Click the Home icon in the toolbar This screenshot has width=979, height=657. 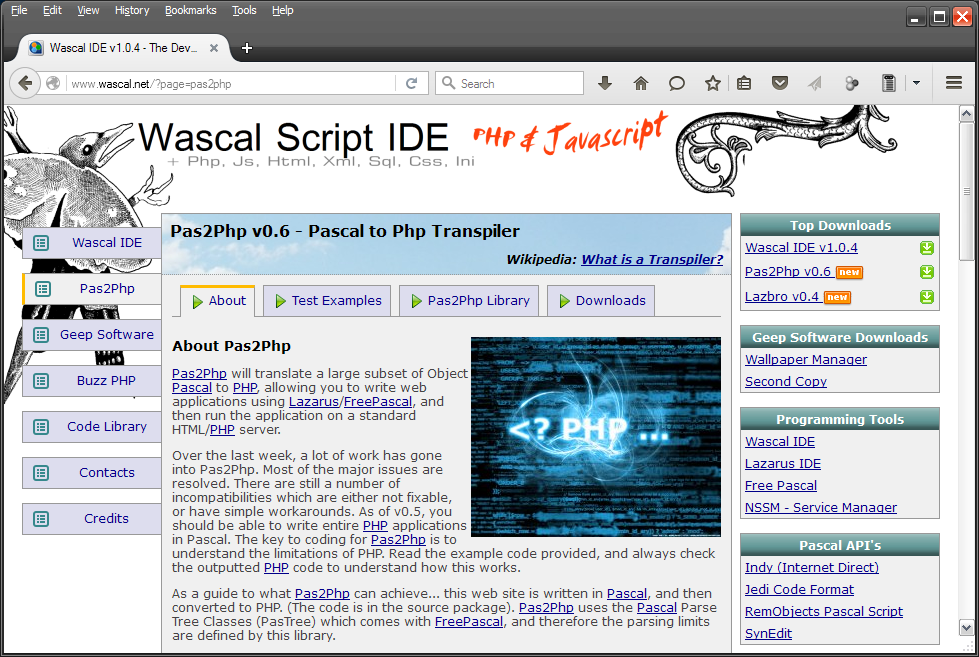641,83
